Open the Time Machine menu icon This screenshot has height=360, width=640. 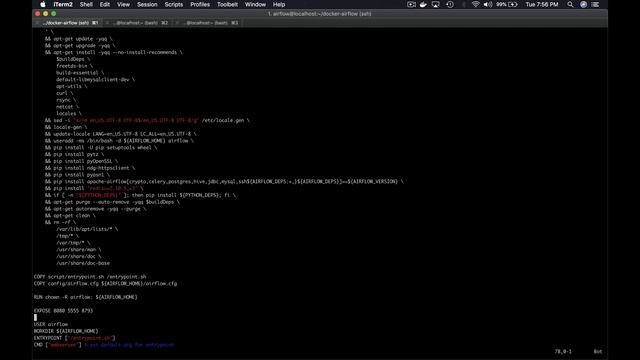[x=450, y=4]
